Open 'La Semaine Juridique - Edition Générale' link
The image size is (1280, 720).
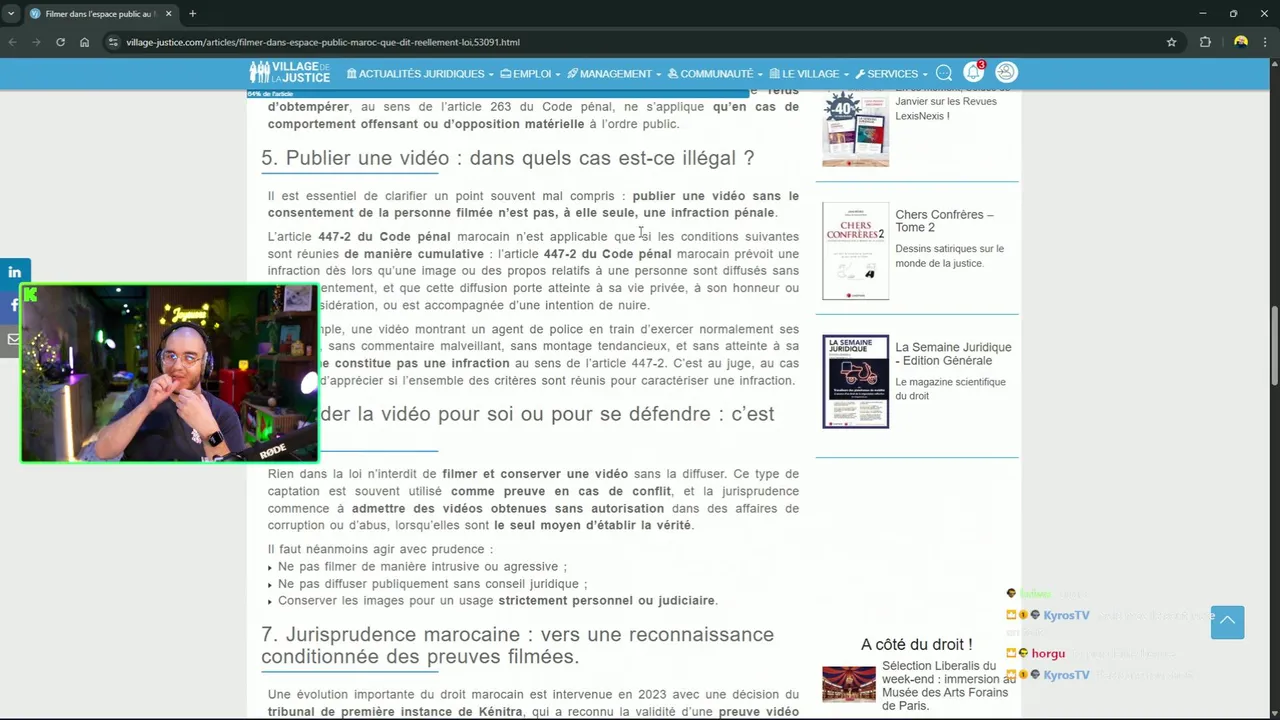click(x=953, y=354)
